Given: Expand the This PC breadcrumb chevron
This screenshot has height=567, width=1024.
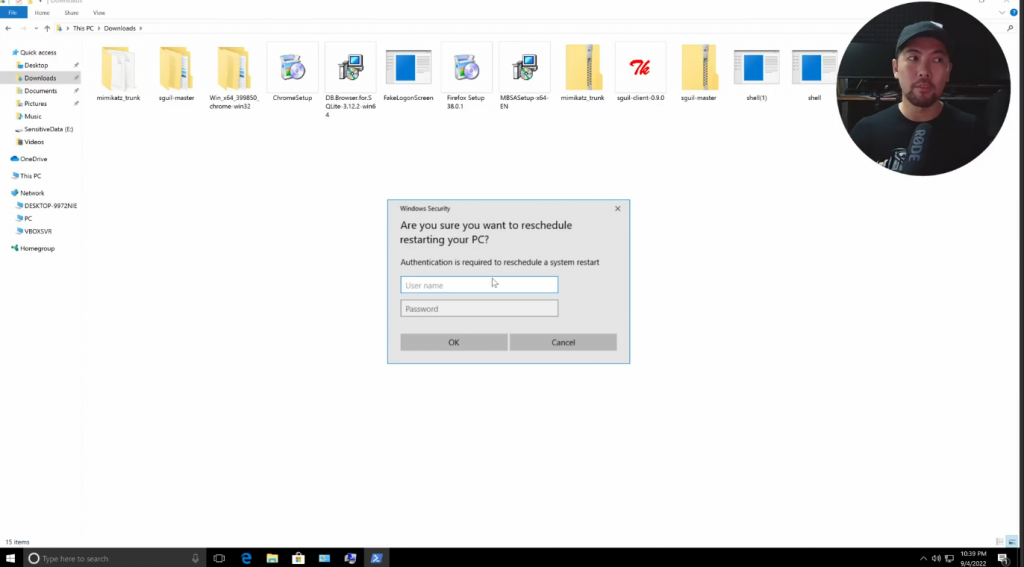Looking at the screenshot, I should point(99,28).
